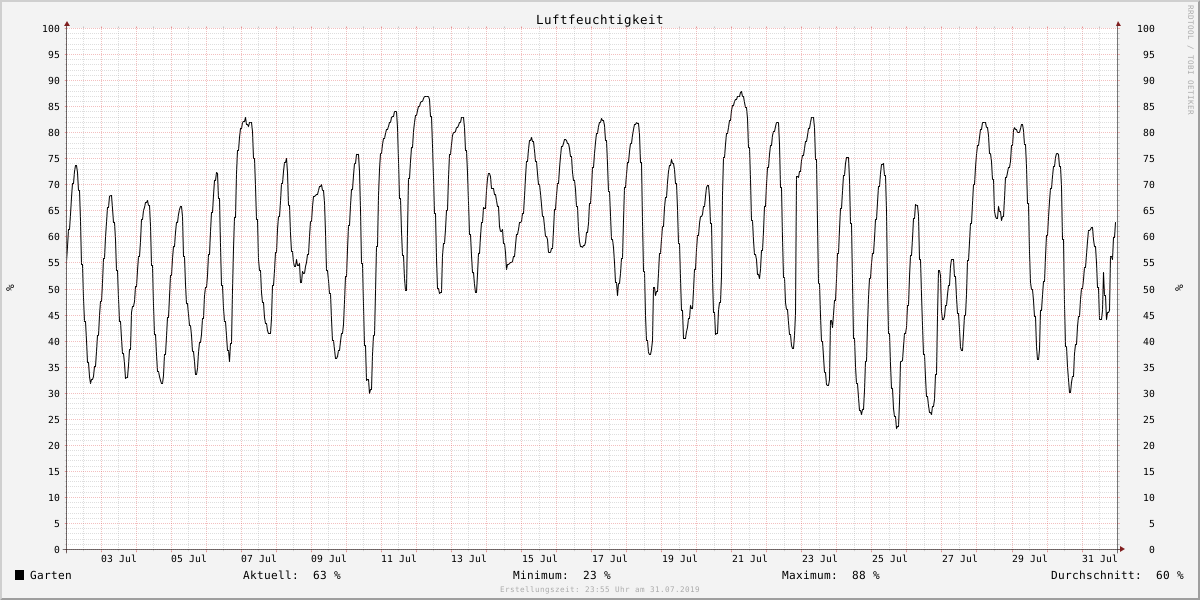Screen dimensions: 1200x600
Task: Select the 21 Jul date label
Action: pyautogui.click(x=750, y=558)
